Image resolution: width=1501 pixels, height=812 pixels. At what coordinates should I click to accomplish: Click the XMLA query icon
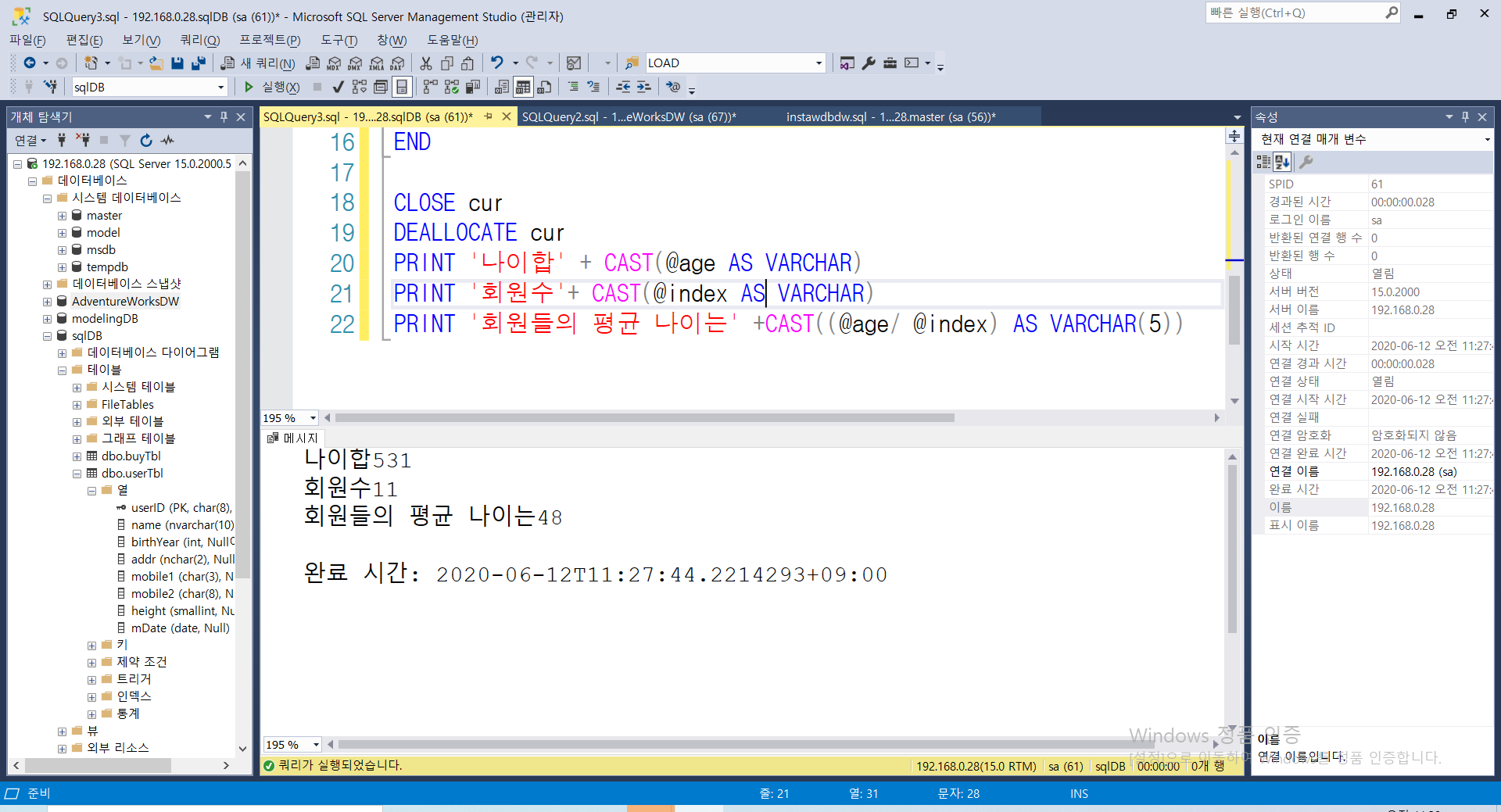click(377, 63)
